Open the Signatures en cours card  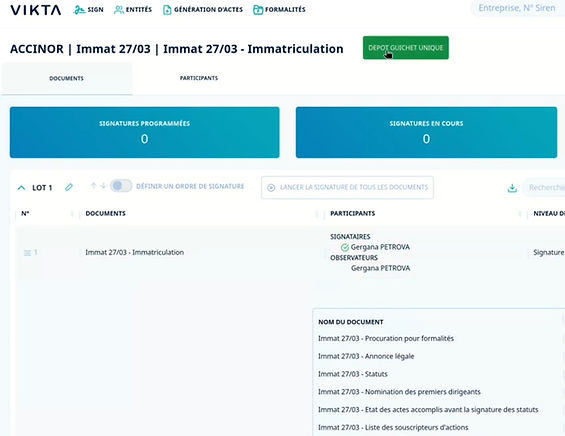[x=426, y=132]
